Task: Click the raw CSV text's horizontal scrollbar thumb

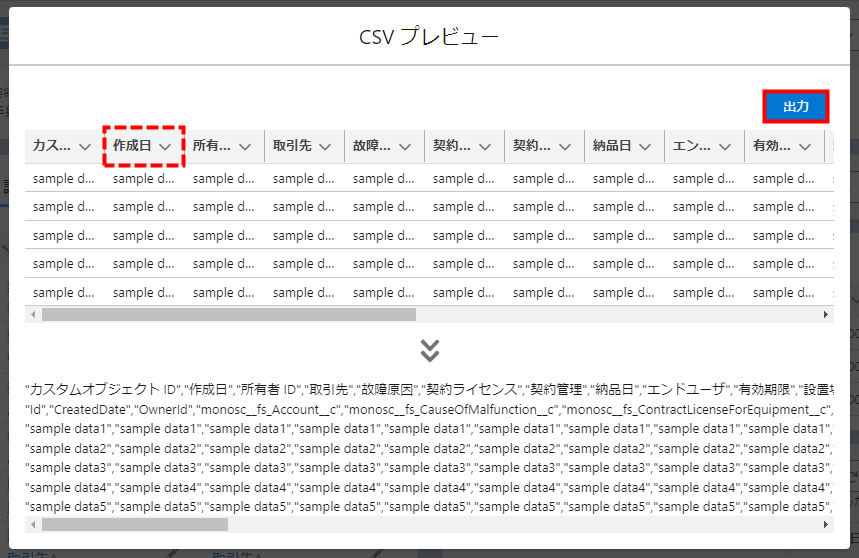Action: pyautogui.click(x=135, y=524)
